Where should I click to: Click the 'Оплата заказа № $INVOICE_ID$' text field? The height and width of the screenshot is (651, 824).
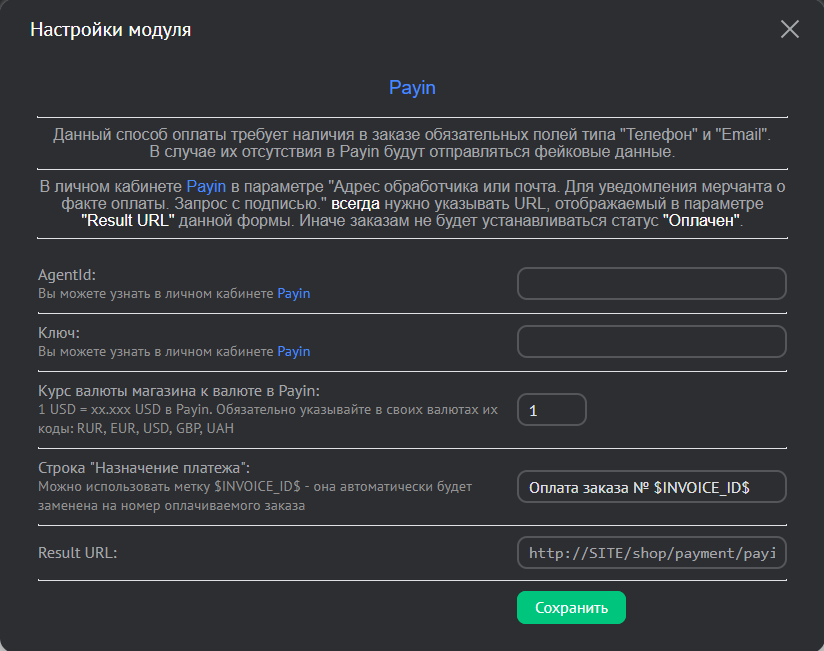click(651, 487)
